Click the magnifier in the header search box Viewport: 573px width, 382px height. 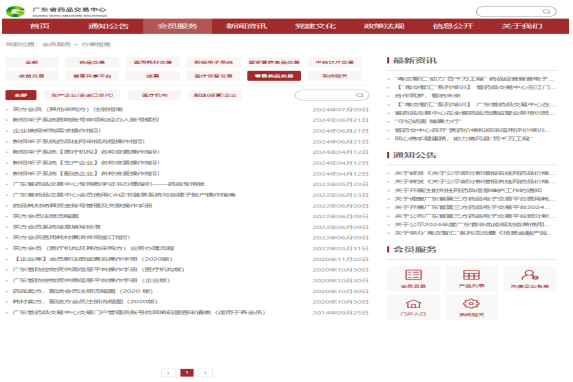pyautogui.click(x=546, y=12)
